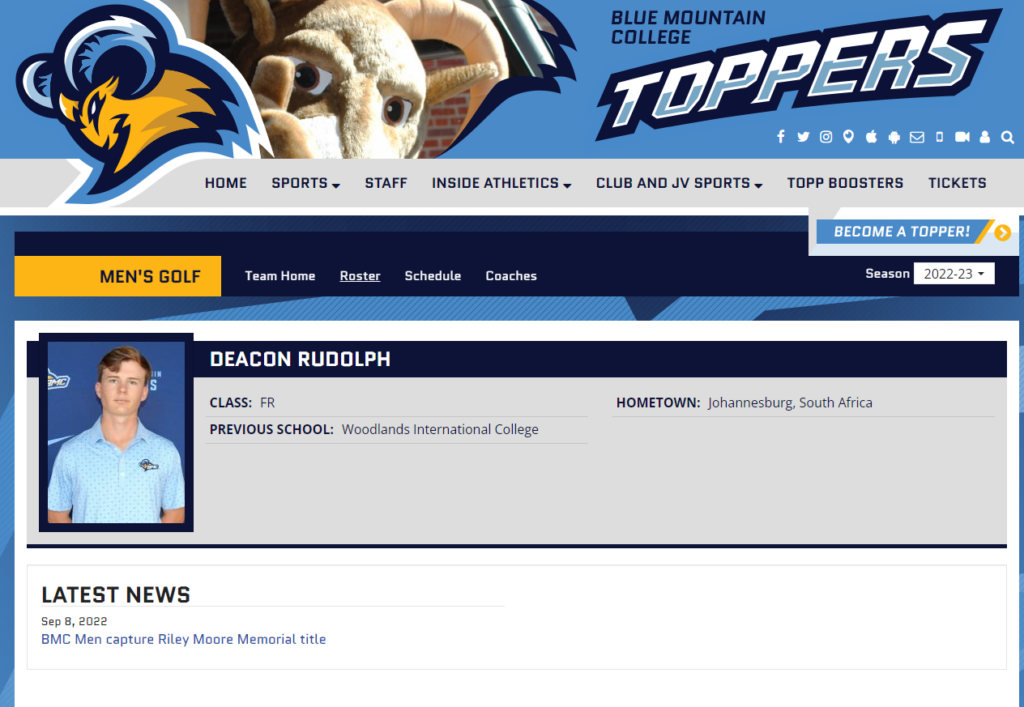Click the user profile icon
Screen dimensions: 1024x707
click(x=985, y=137)
